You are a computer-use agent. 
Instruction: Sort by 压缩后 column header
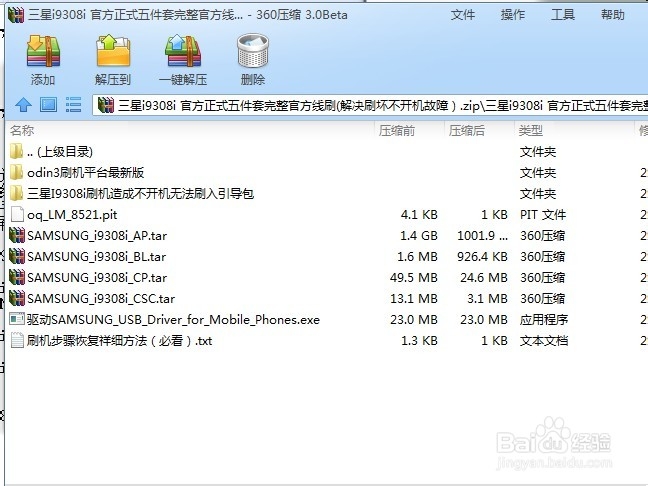[467, 131]
